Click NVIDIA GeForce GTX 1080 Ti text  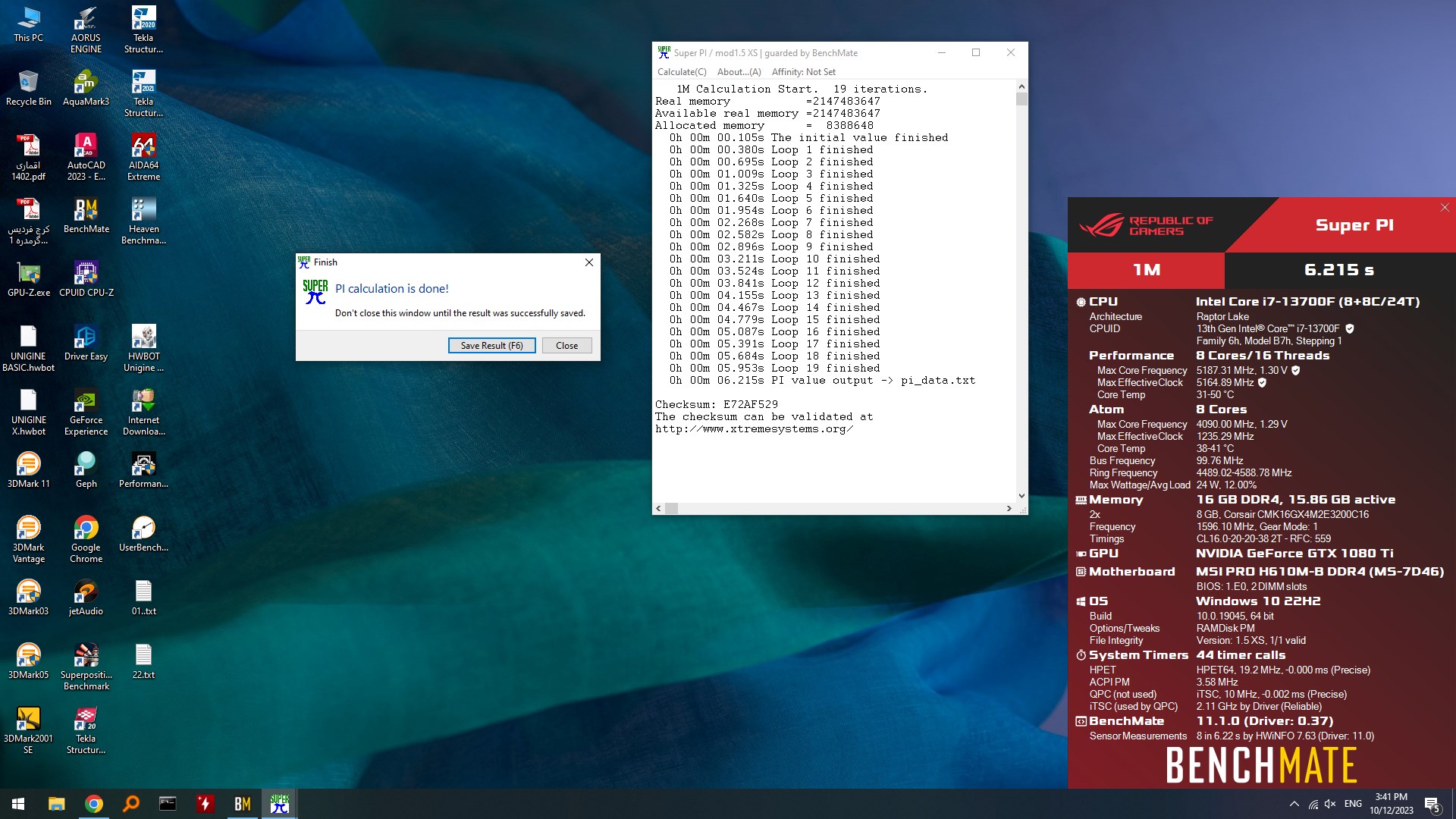click(x=1294, y=554)
